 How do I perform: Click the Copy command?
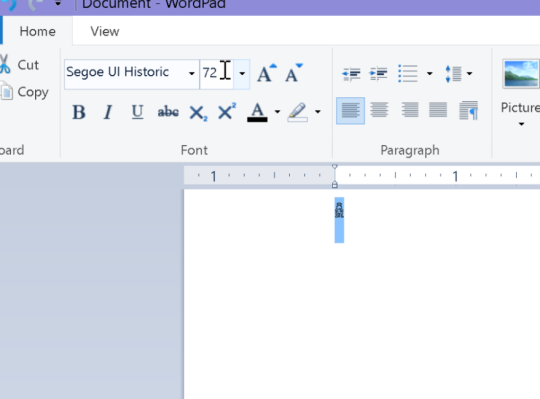pos(25,92)
